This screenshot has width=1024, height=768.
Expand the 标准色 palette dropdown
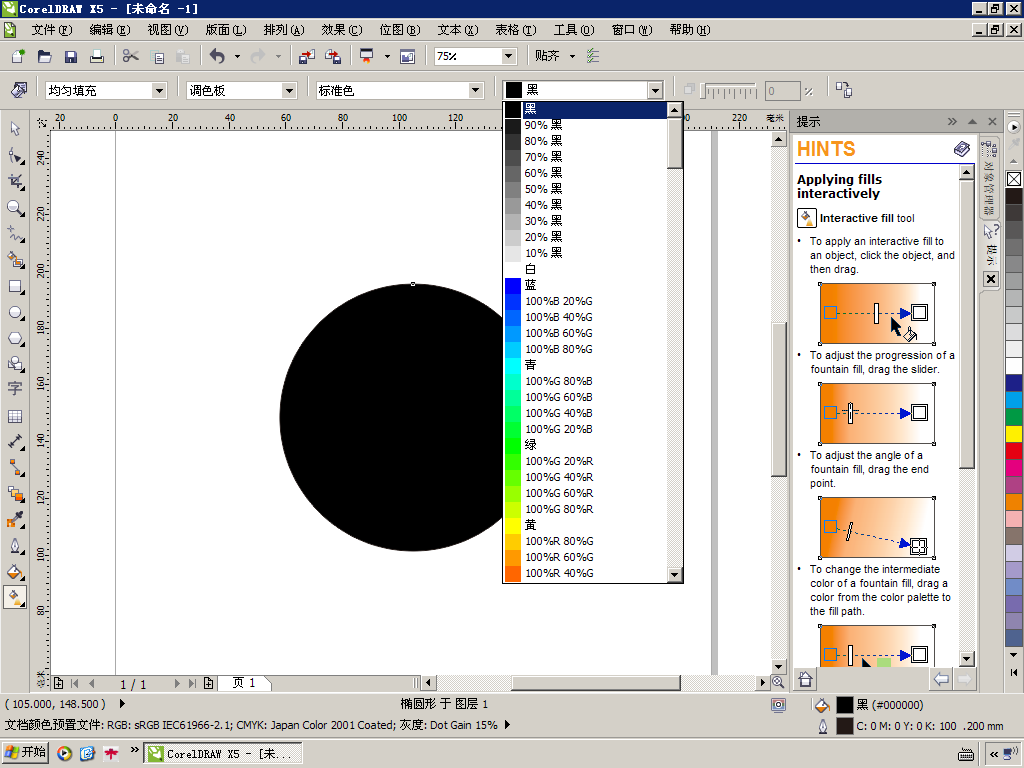(475, 90)
